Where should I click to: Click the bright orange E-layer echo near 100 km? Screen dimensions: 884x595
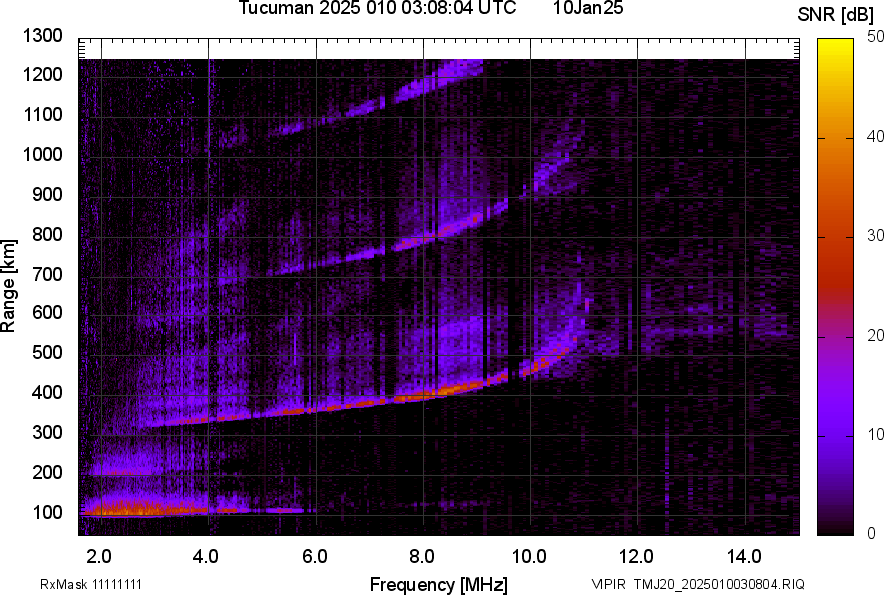tap(140, 510)
